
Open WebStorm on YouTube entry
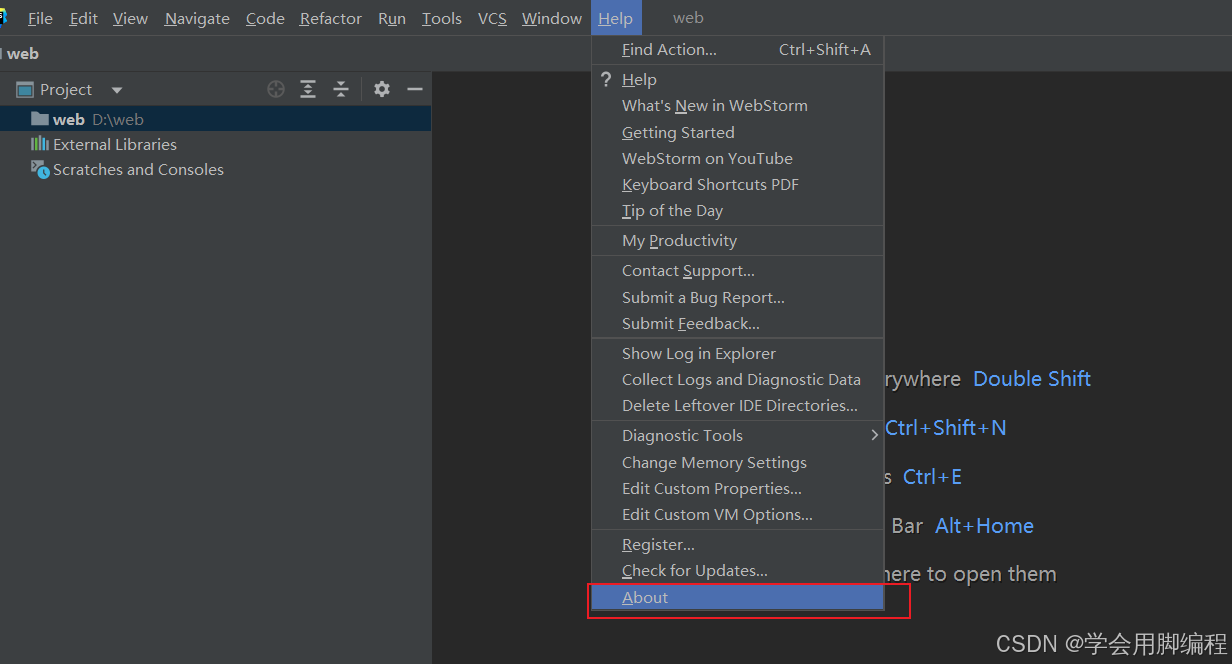pyautogui.click(x=737, y=158)
